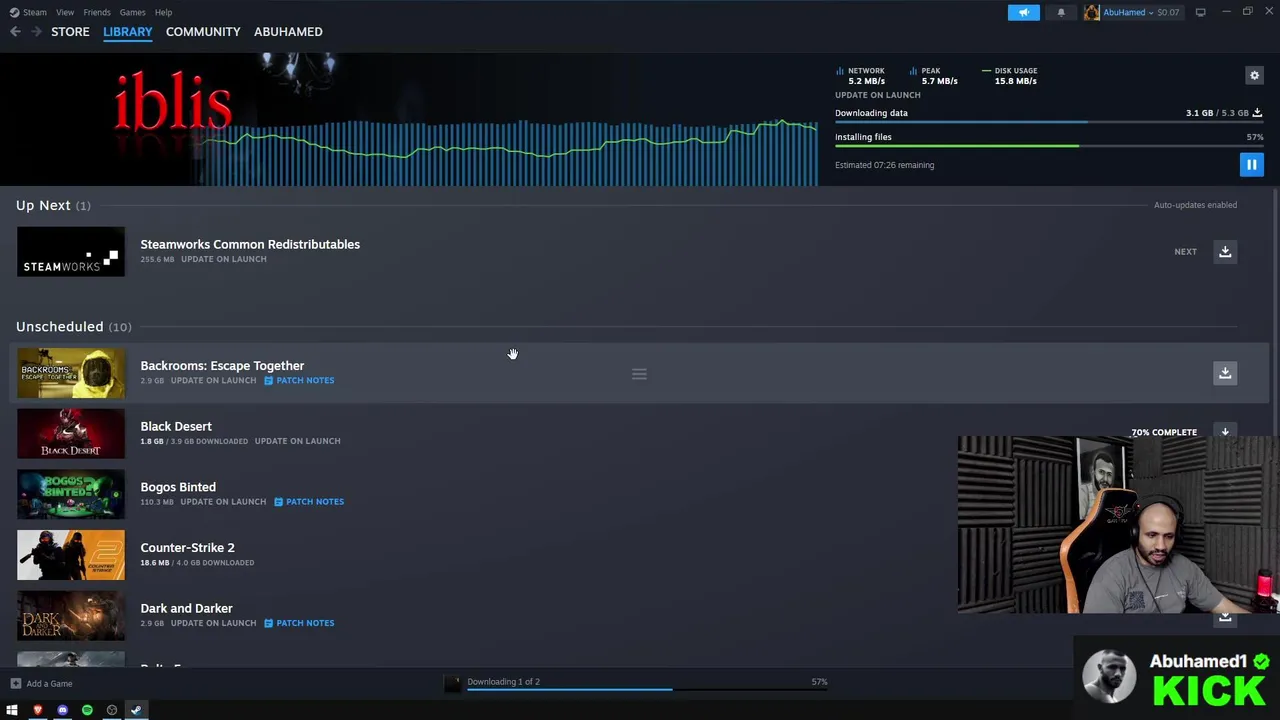
Task: Click the 70% COMPLETE label
Action: tap(1164, 432)
